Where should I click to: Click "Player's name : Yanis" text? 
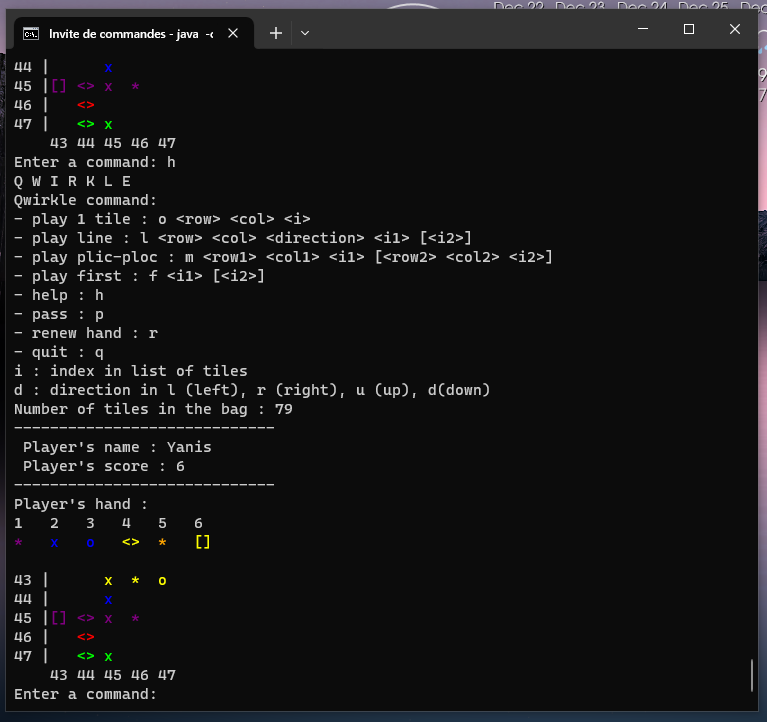click(117, 447)
